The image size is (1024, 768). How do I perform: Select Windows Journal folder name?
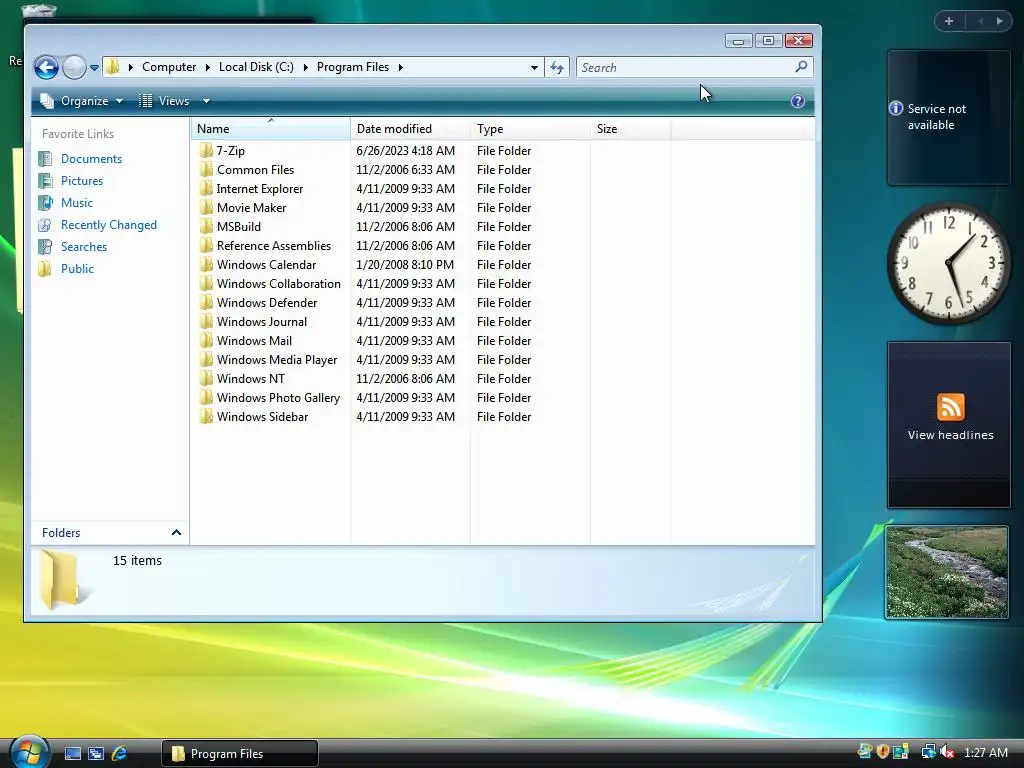coord(261,321)
